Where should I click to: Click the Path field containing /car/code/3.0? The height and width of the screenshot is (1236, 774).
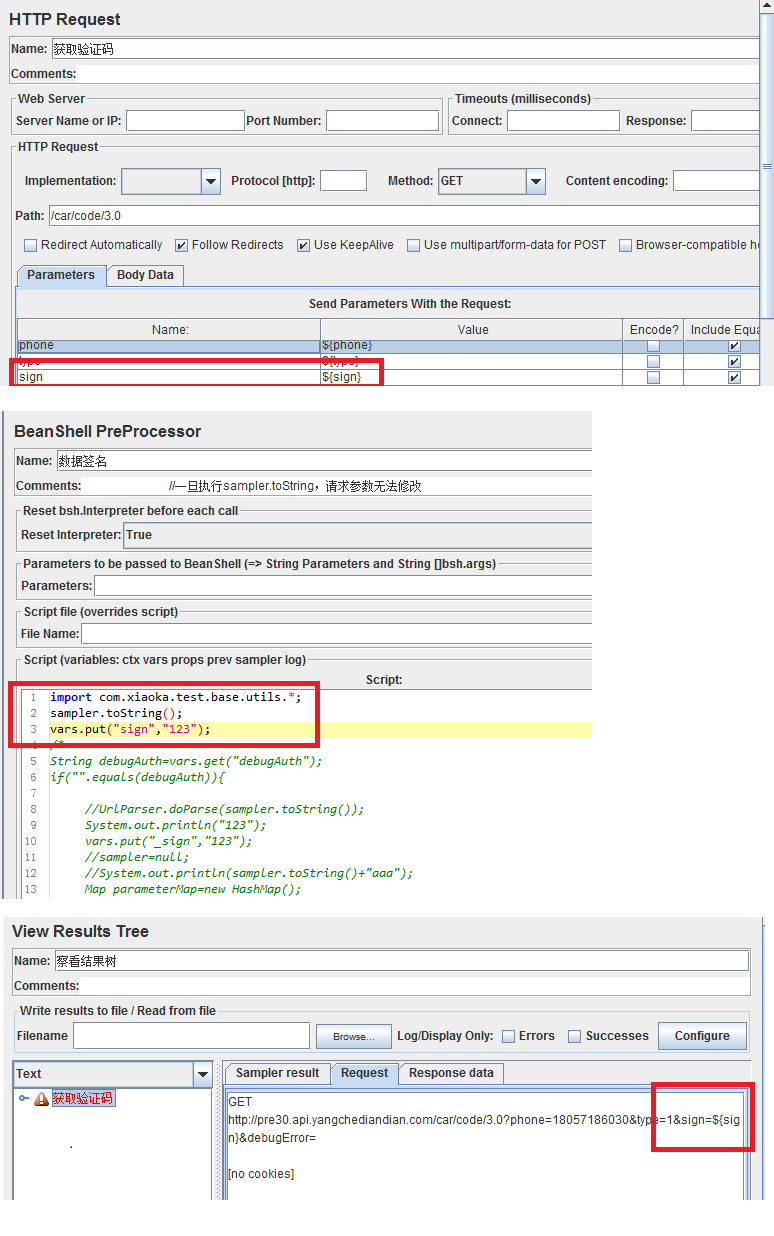coord(400,215)
